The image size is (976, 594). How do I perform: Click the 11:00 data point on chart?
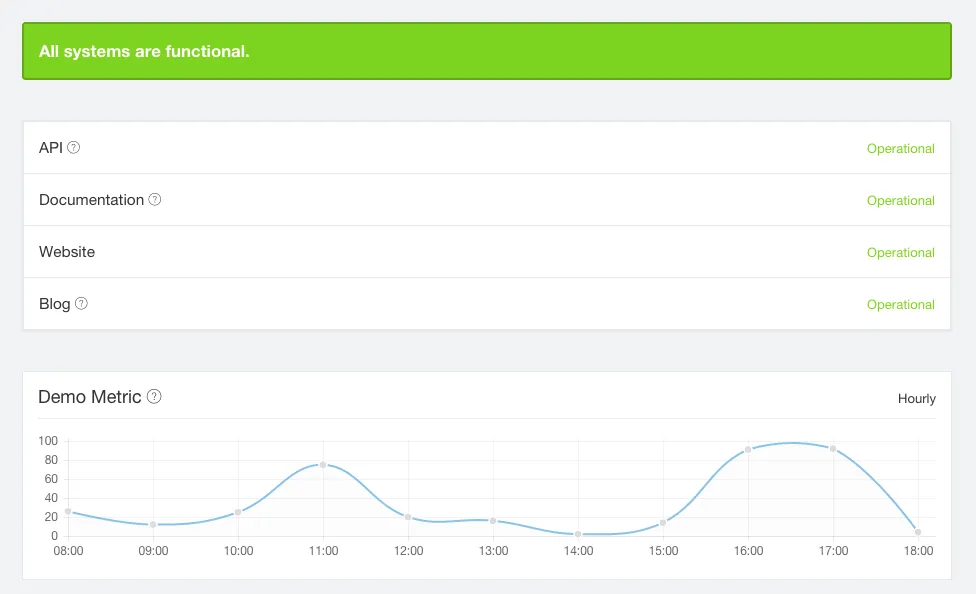point(323,465)
